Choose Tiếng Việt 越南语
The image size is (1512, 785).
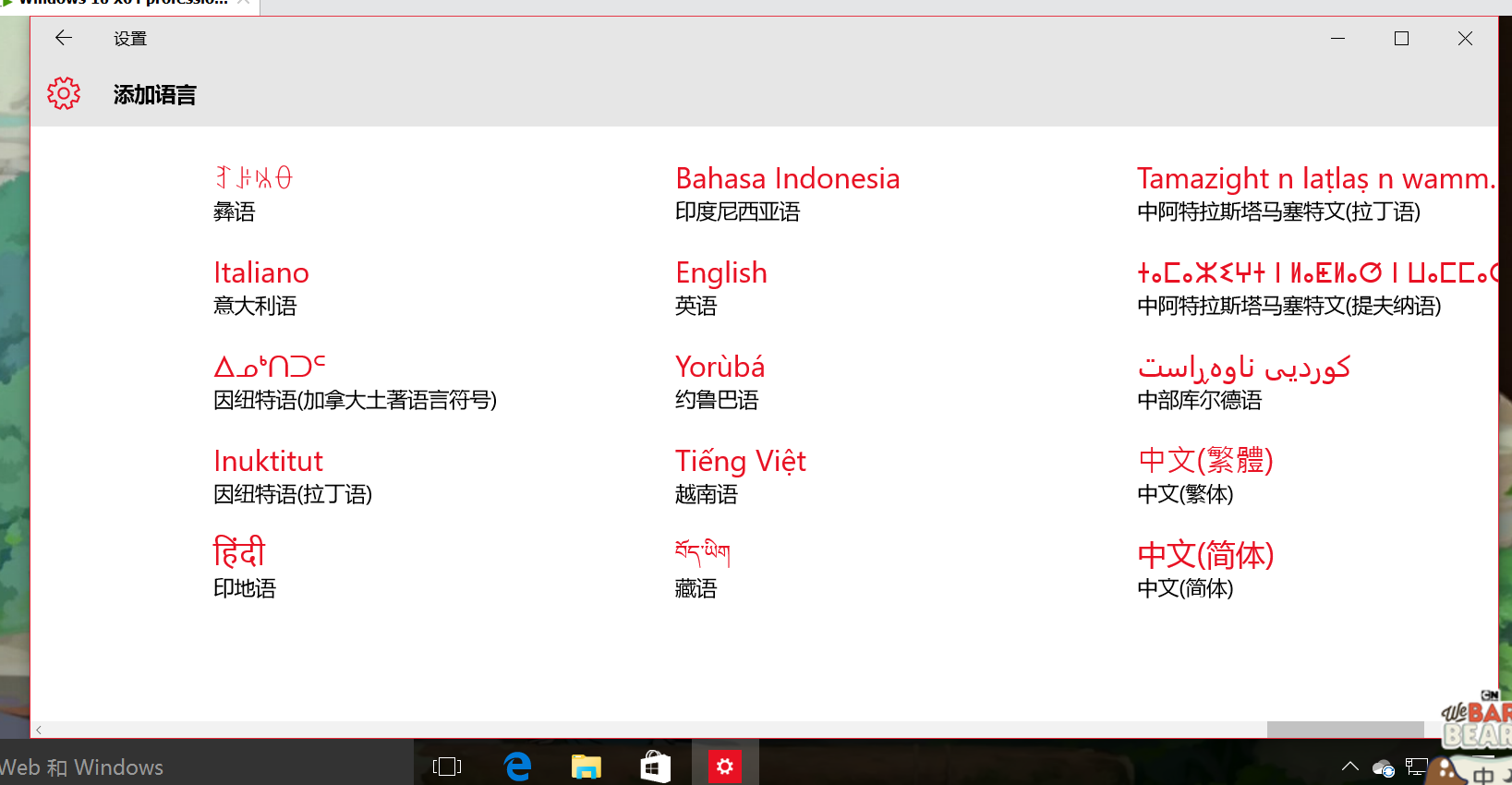pyautogui.click(x=741, y=477)
